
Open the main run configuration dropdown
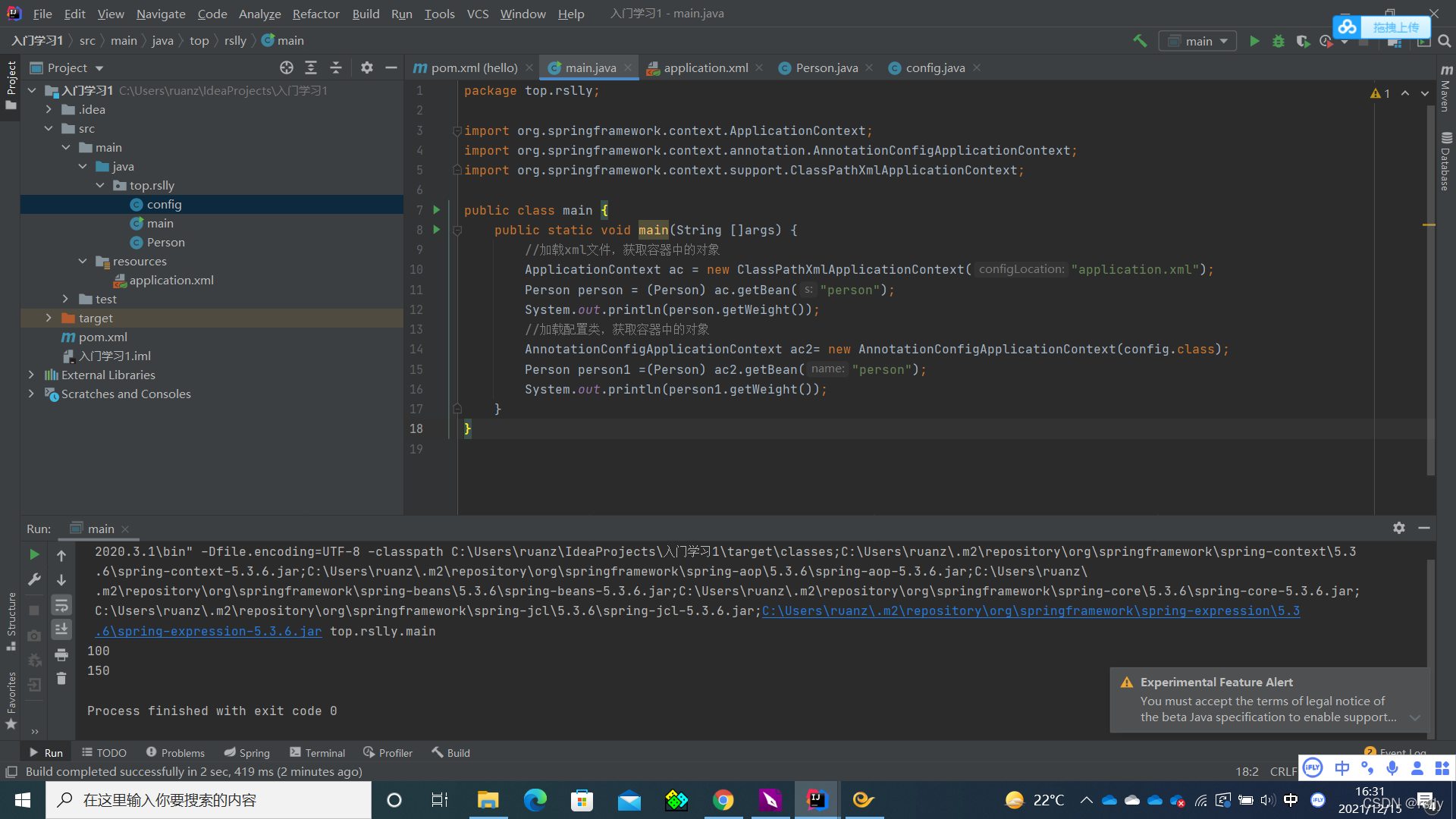pos(1198,41)
